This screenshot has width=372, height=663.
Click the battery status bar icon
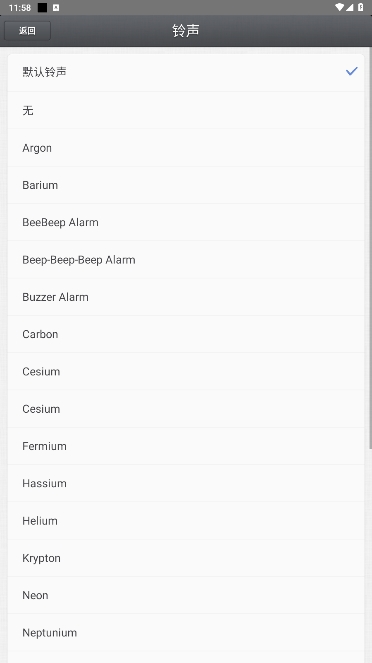(361, 7)
